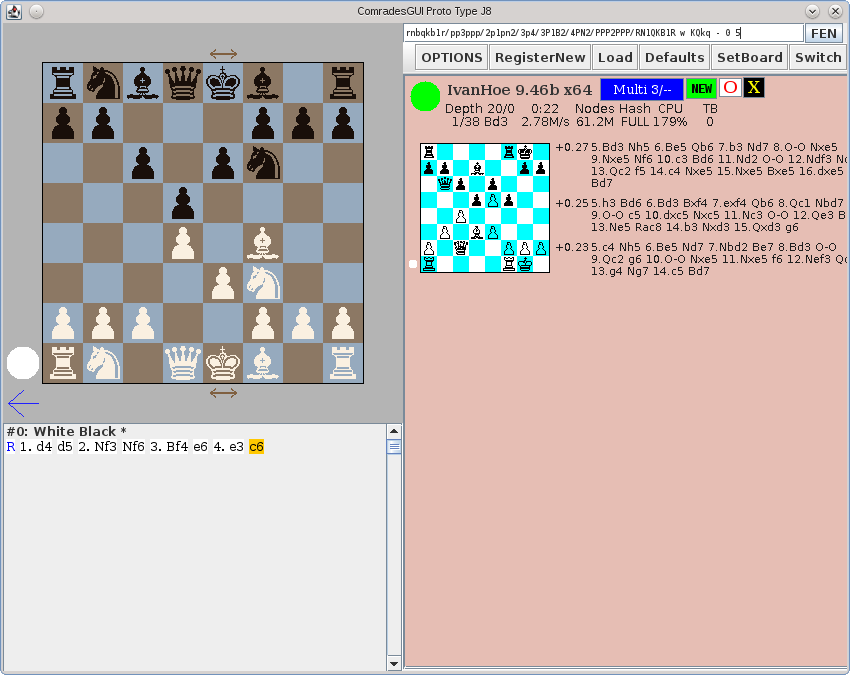The image size is (850, 675).
Task: Open the Defaults menu
Action: [x=674, y=57]
